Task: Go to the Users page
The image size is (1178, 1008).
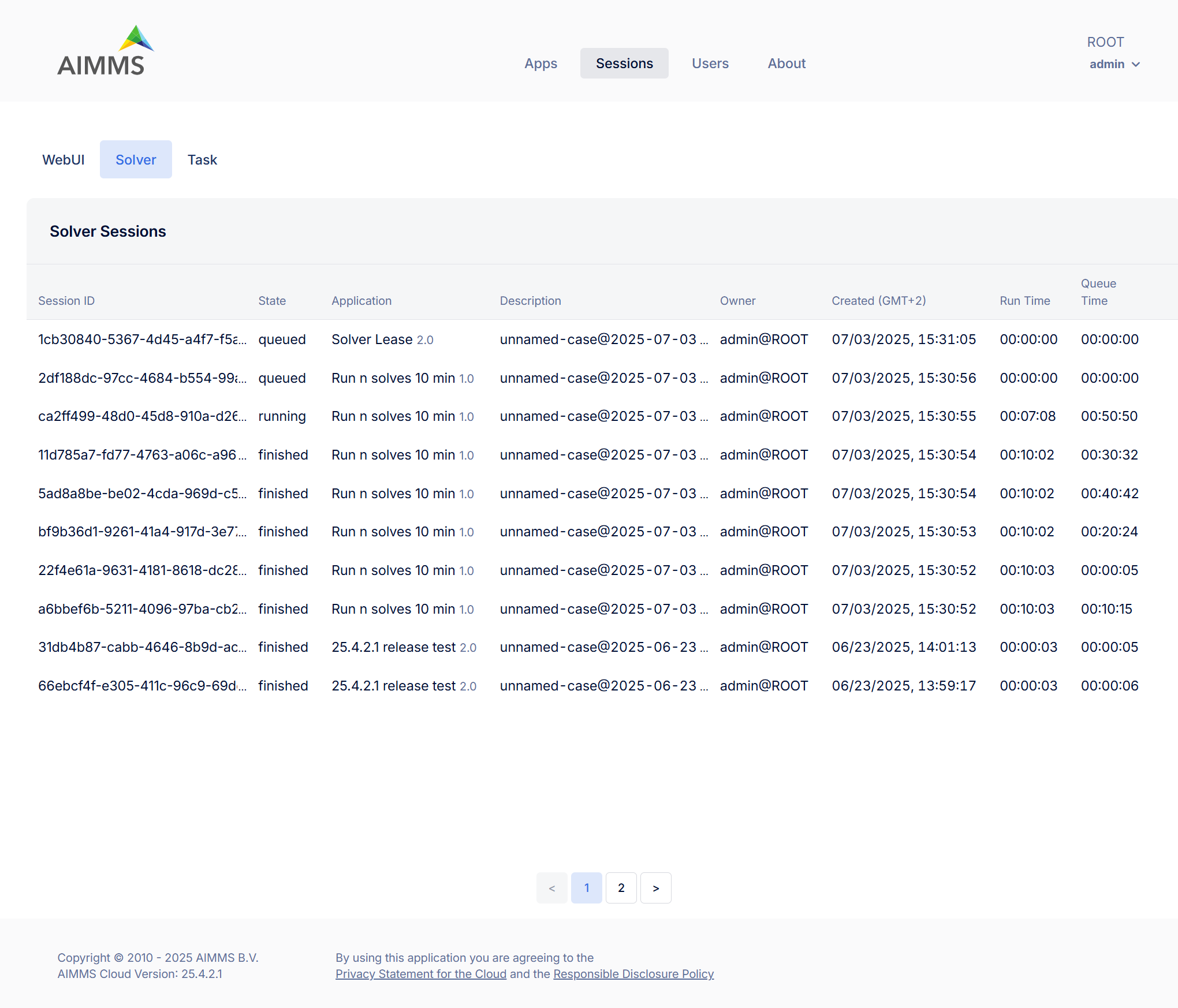Action: pos(710,64)
